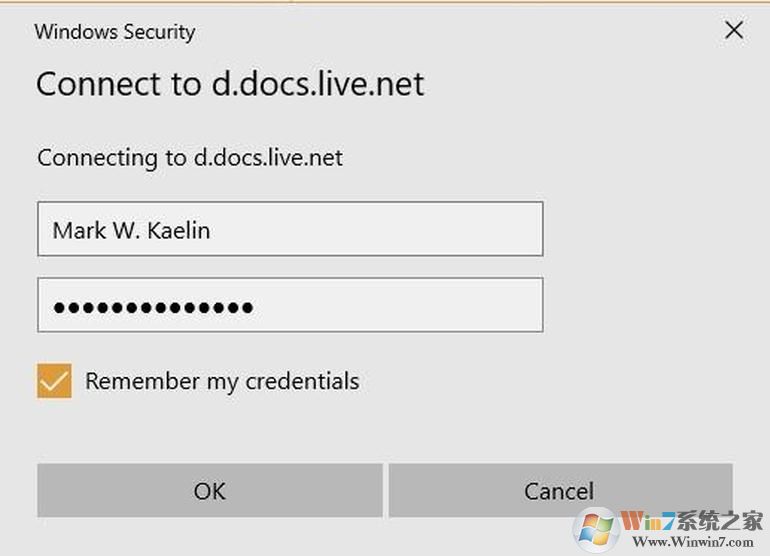Close the Windows Security dialog with the X
Image resolution: width=770 pixels, height=556 pixels.
(734, 31)
